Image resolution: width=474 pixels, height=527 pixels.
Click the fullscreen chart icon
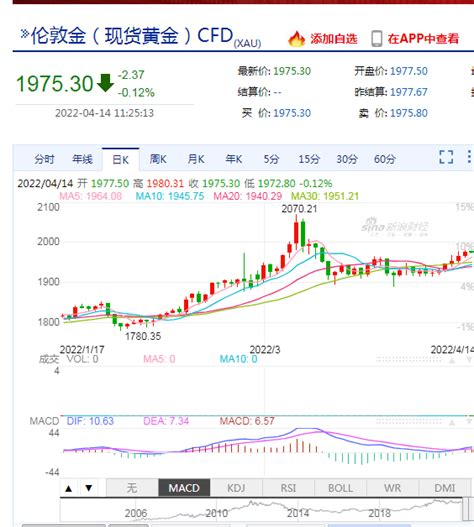click(x=446, y=157)
